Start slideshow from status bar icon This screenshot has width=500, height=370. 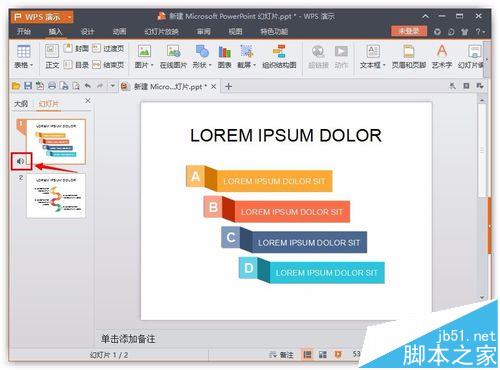point(338,355)
